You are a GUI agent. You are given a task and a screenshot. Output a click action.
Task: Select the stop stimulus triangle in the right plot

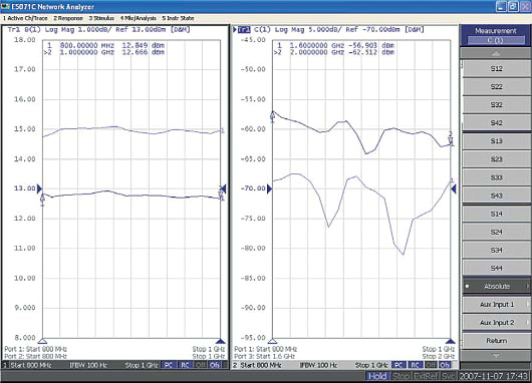pyautogui.click(x=451, y=341)
